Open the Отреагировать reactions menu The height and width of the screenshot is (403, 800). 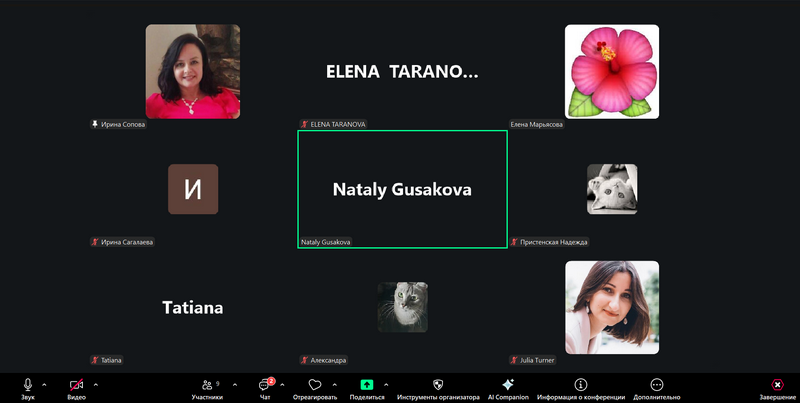click(x=314, y=385)
